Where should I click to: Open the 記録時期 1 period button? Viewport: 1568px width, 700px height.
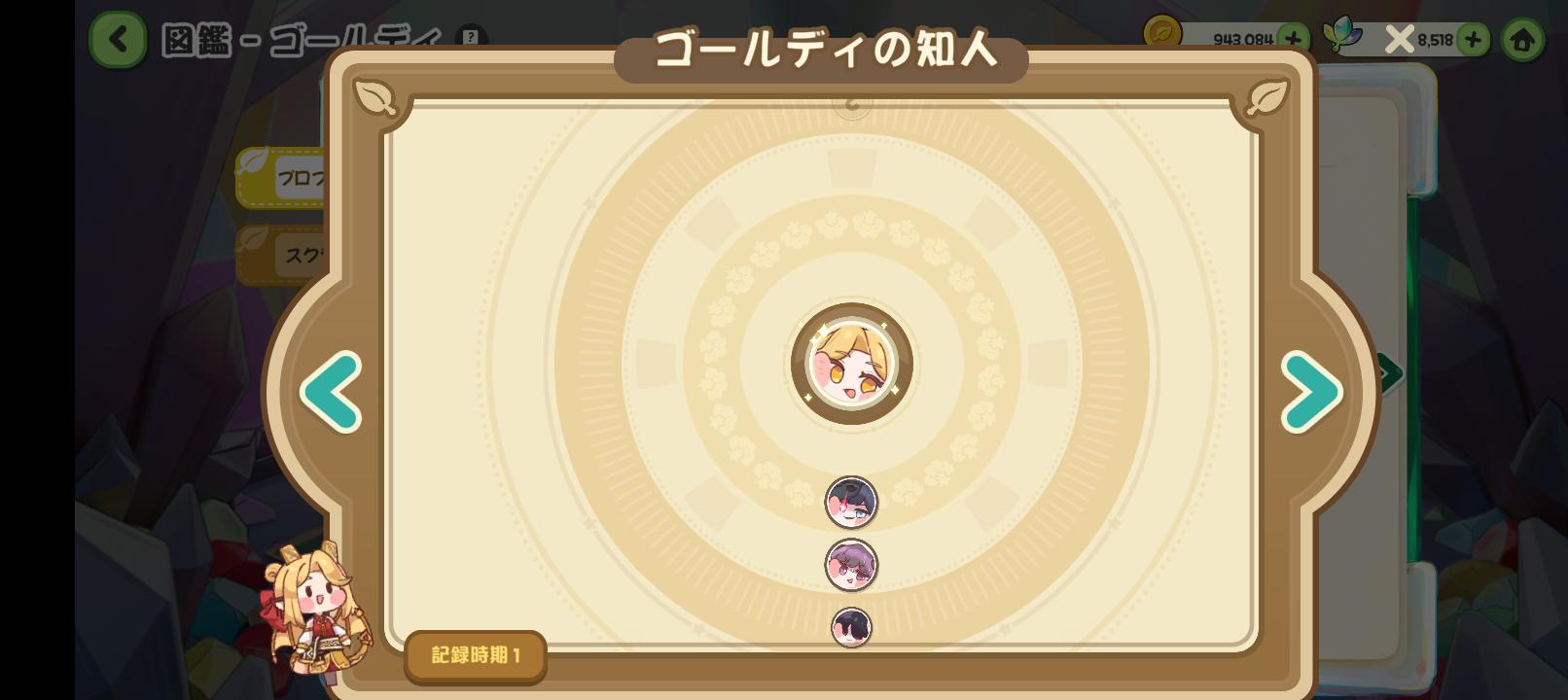click(476, 656)
